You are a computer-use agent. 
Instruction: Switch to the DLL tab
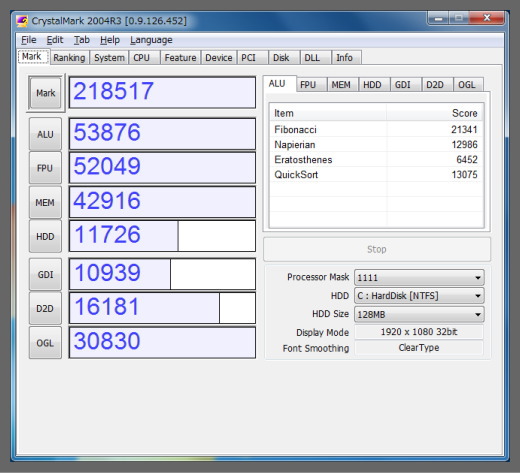[x=315, y=58]
